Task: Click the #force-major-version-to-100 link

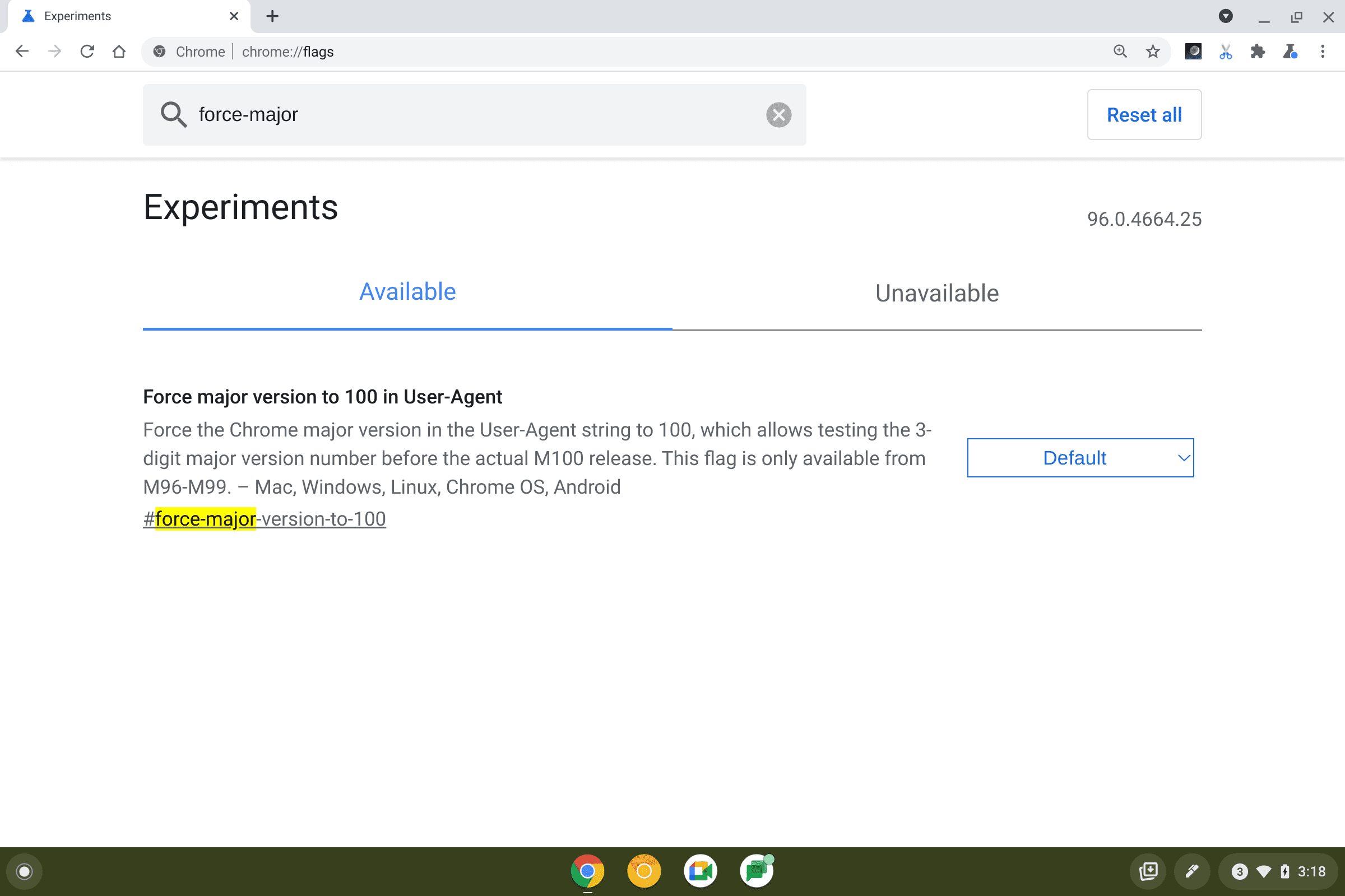Action: [x=264, y=519]
